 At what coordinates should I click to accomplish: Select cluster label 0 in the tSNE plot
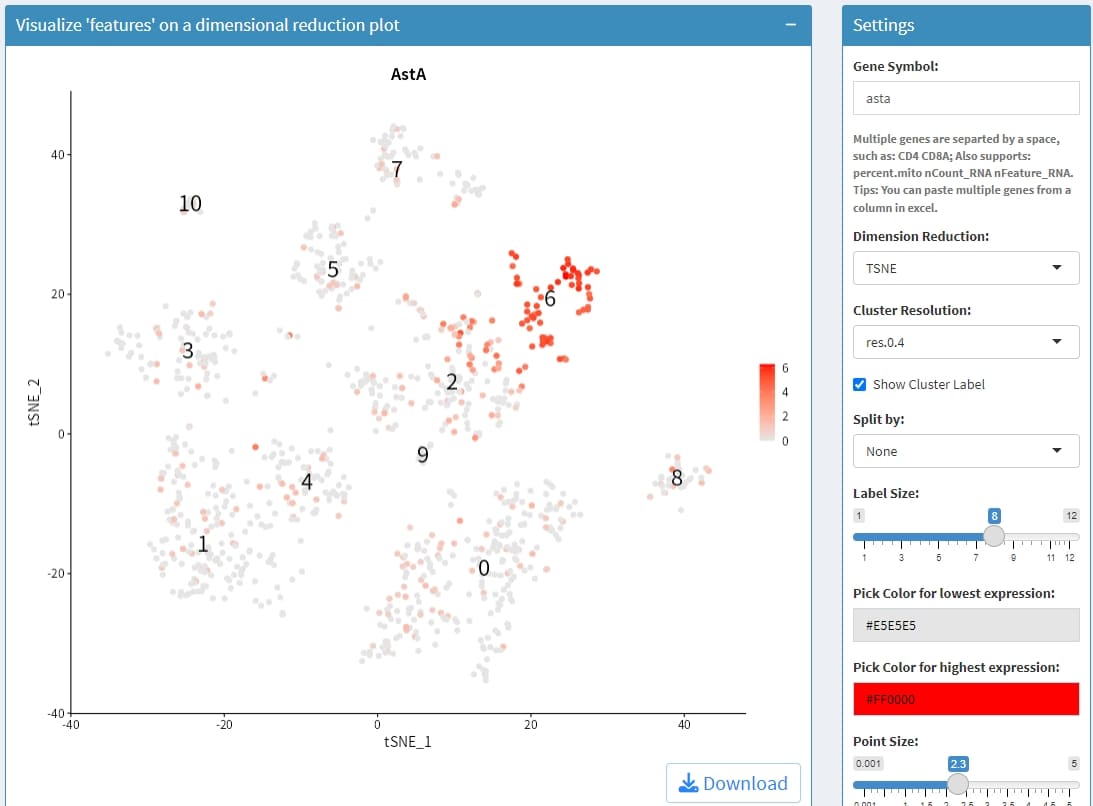(484, 568)
